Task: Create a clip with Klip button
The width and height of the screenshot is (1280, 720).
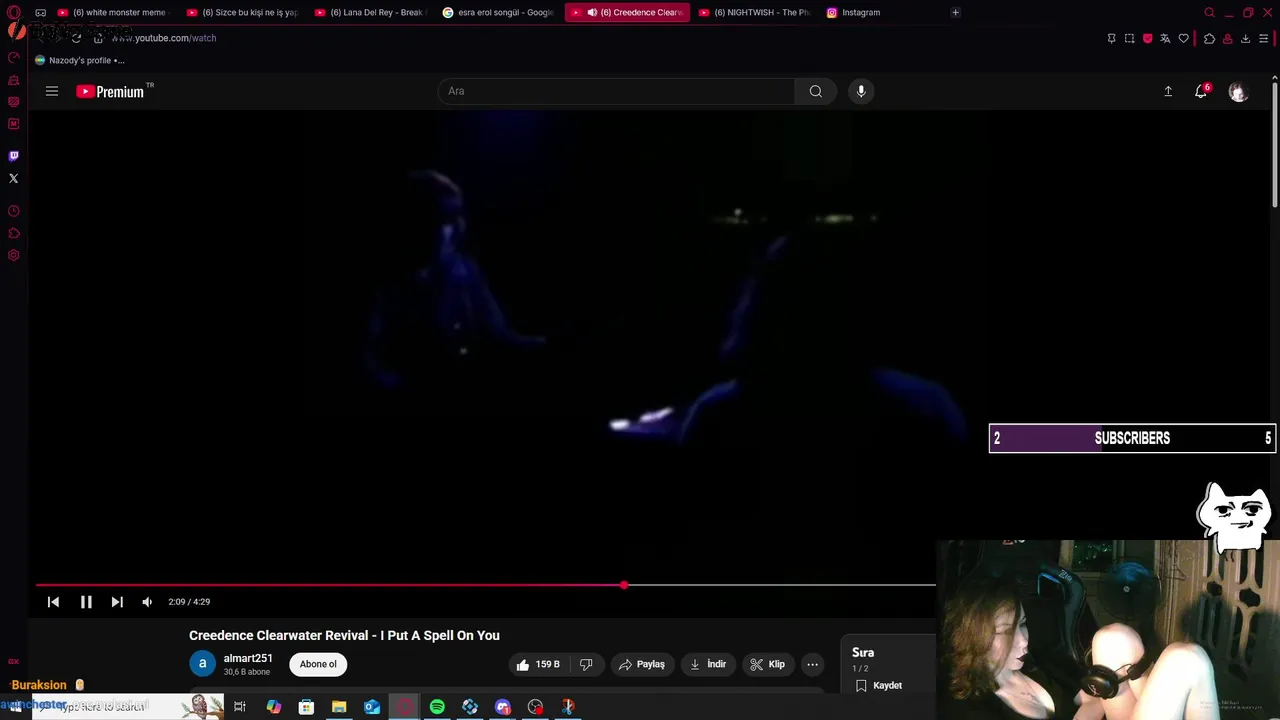Action: click(768, 664)
